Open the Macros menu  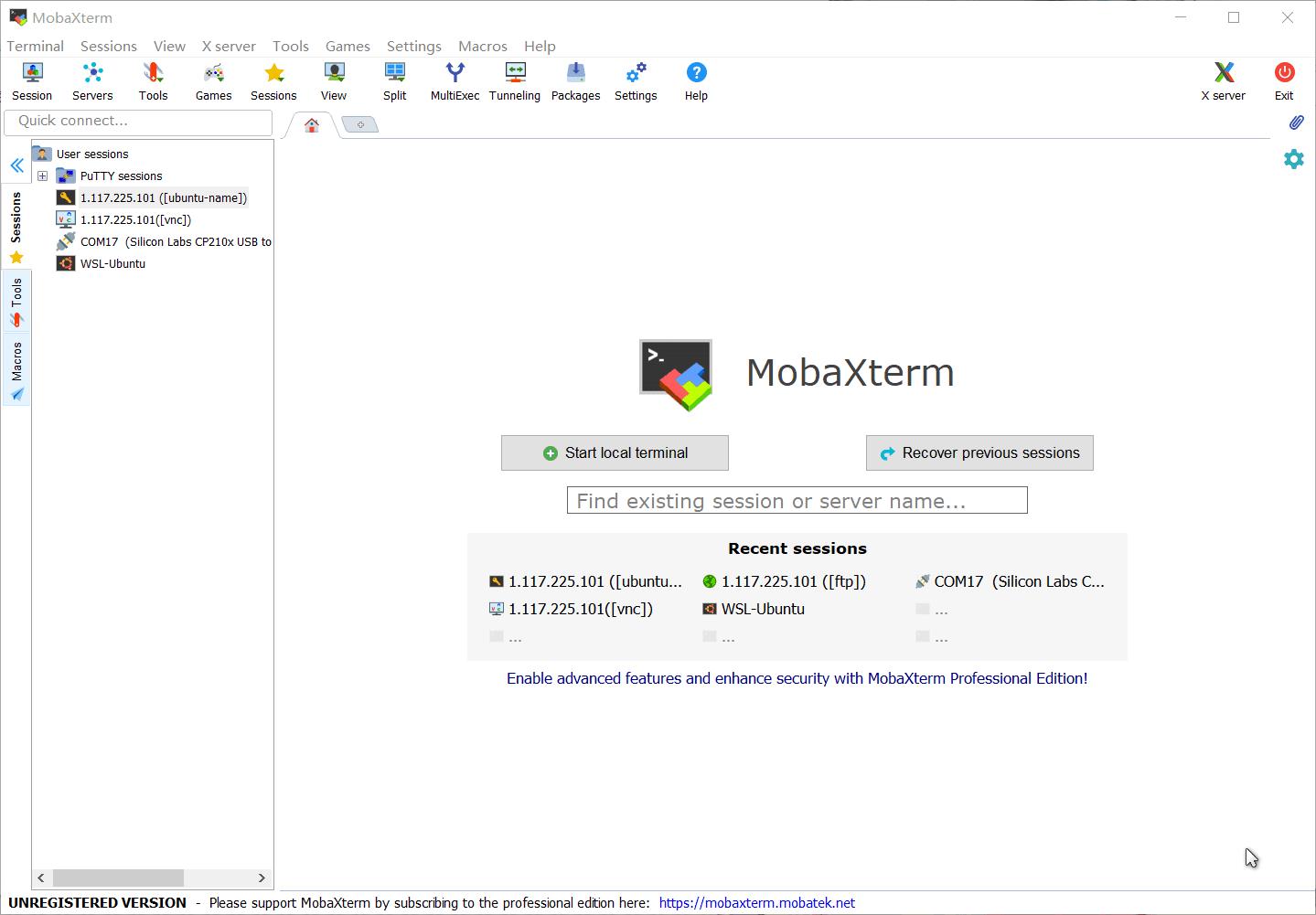tap(483, 46)
